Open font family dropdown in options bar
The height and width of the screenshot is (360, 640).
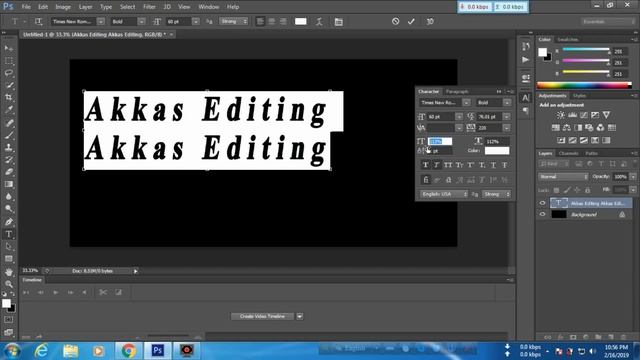tap(101, 21)
